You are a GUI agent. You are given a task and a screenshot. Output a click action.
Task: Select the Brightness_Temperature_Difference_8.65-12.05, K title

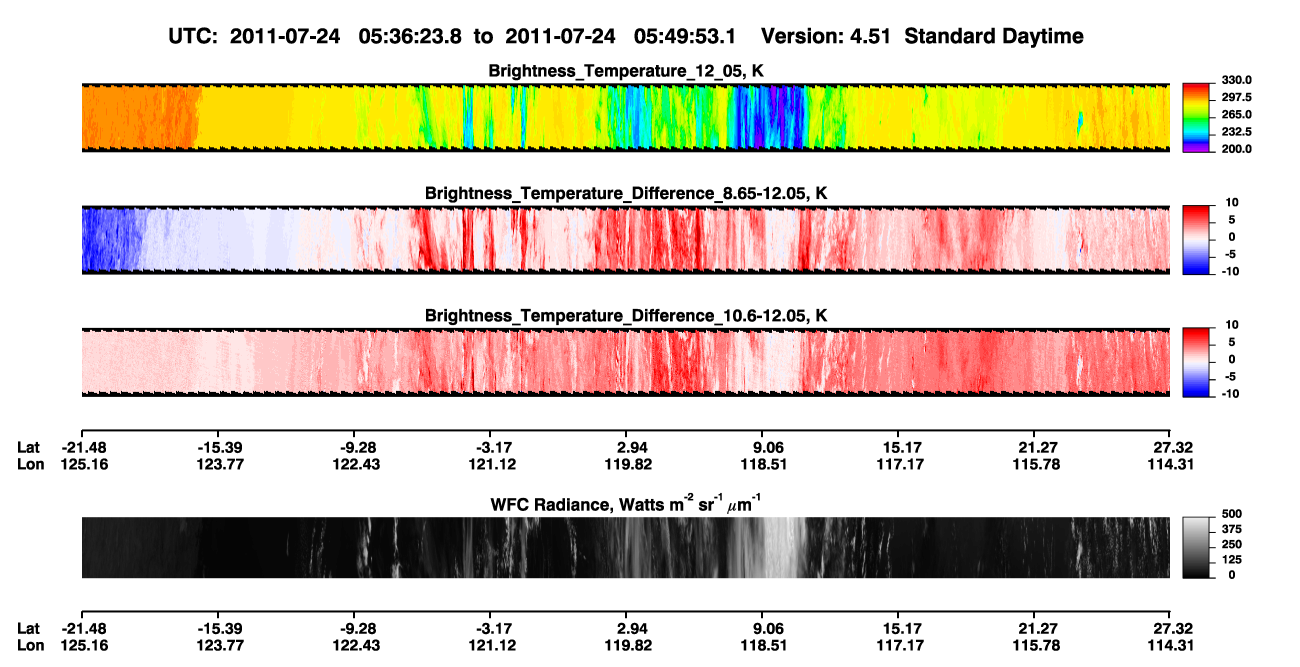coord(627,193)
